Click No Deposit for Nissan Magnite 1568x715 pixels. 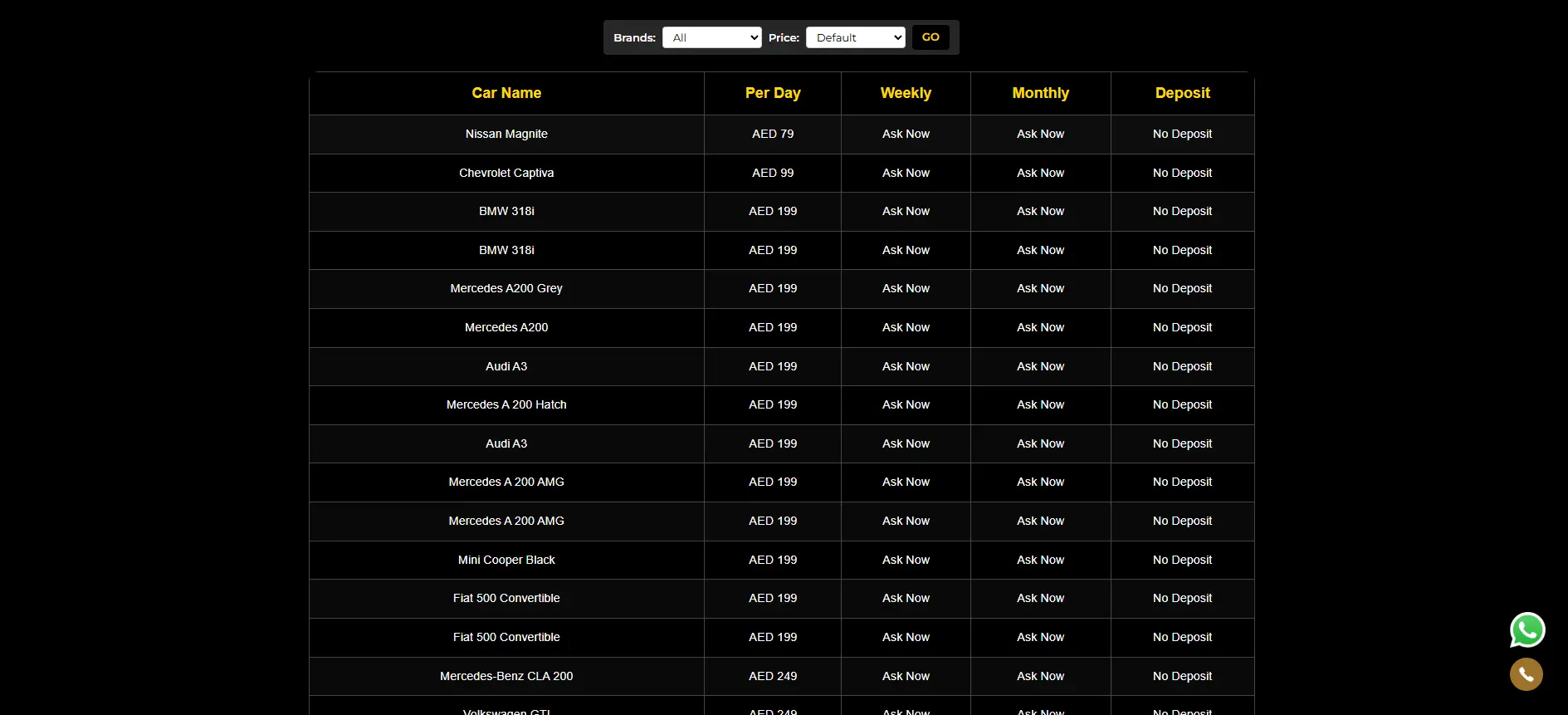point(1182,134)
